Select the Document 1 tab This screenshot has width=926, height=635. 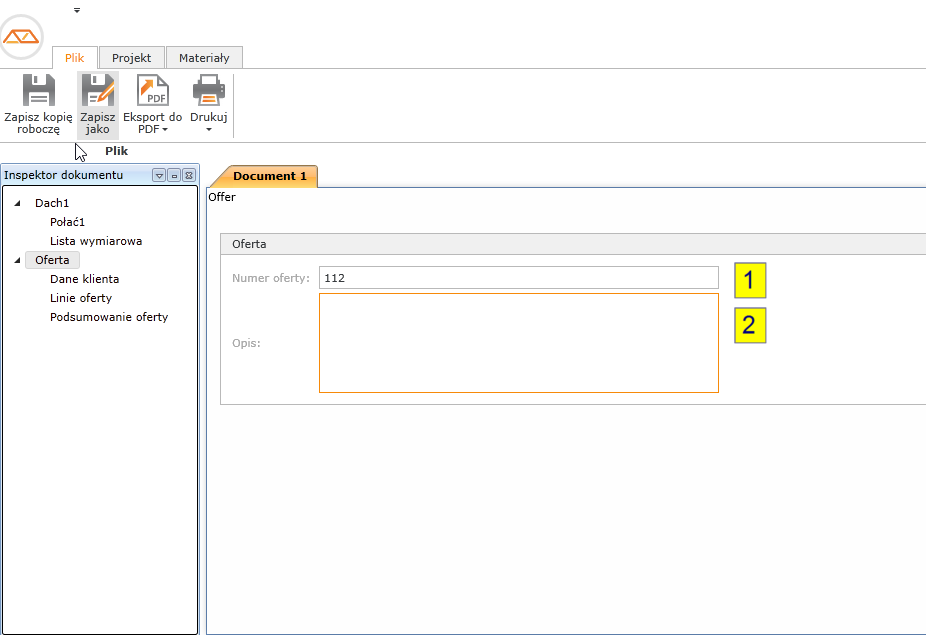pyautogui.click(x=269, y=176)
